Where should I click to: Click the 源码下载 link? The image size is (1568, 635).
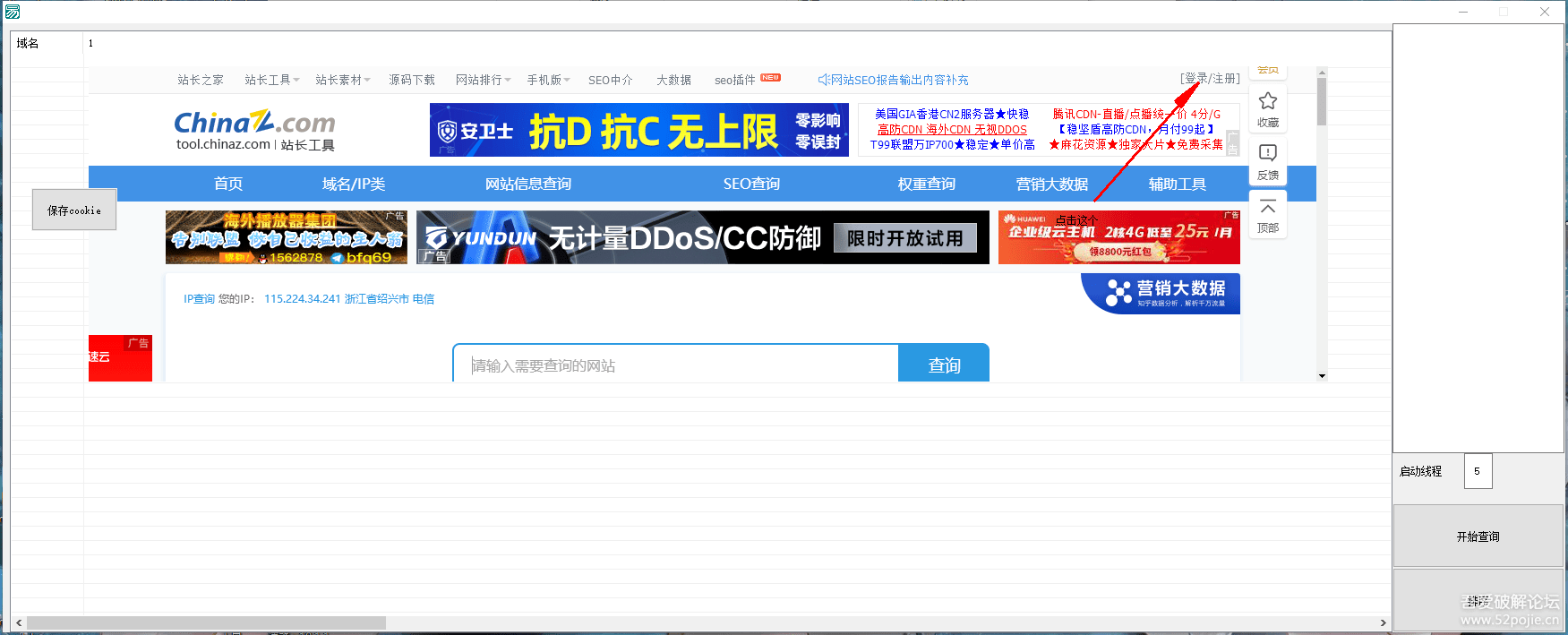tap(412, 80)
